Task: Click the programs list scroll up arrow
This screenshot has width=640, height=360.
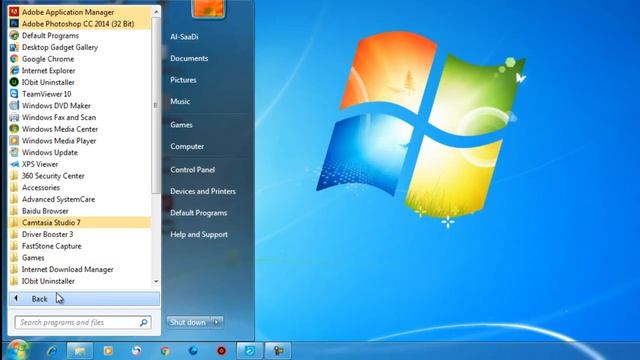Action: (x=156, y=12)
